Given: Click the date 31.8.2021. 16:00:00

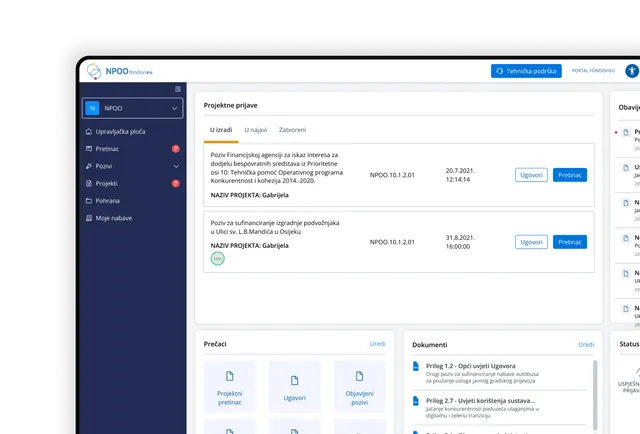Looking at the screenshot, I should pyautogui.click(x=460, y=242).
